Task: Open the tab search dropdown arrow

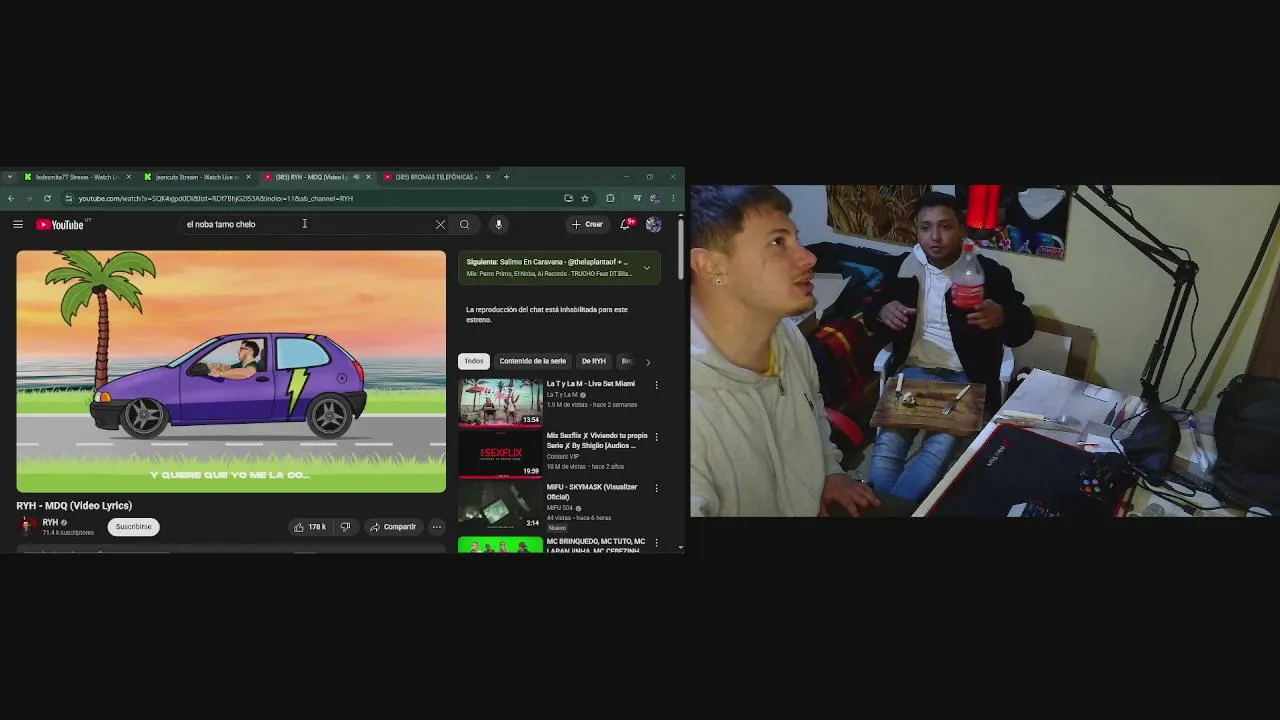Action: tap(10, 177)
